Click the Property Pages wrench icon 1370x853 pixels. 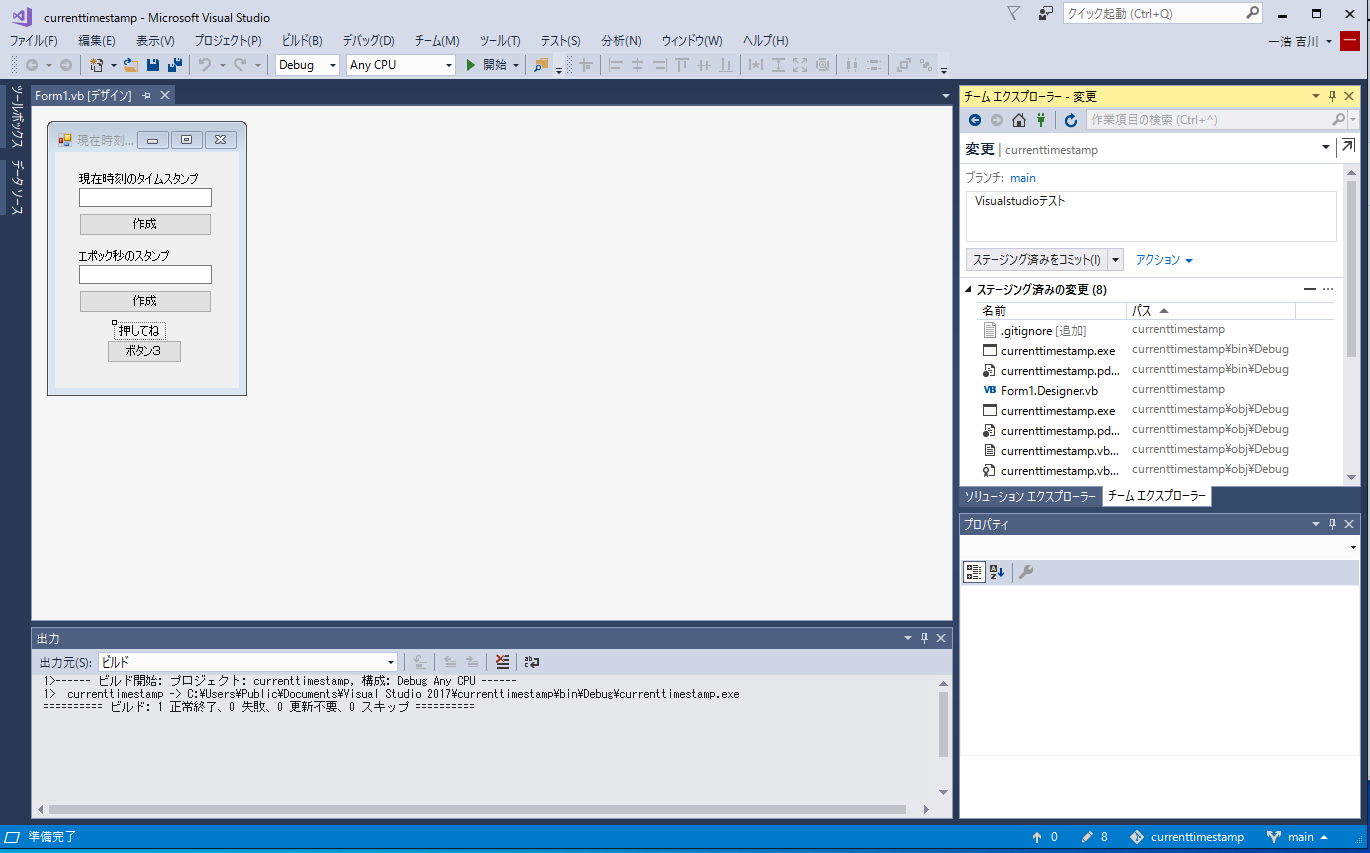pos(1025,572)
